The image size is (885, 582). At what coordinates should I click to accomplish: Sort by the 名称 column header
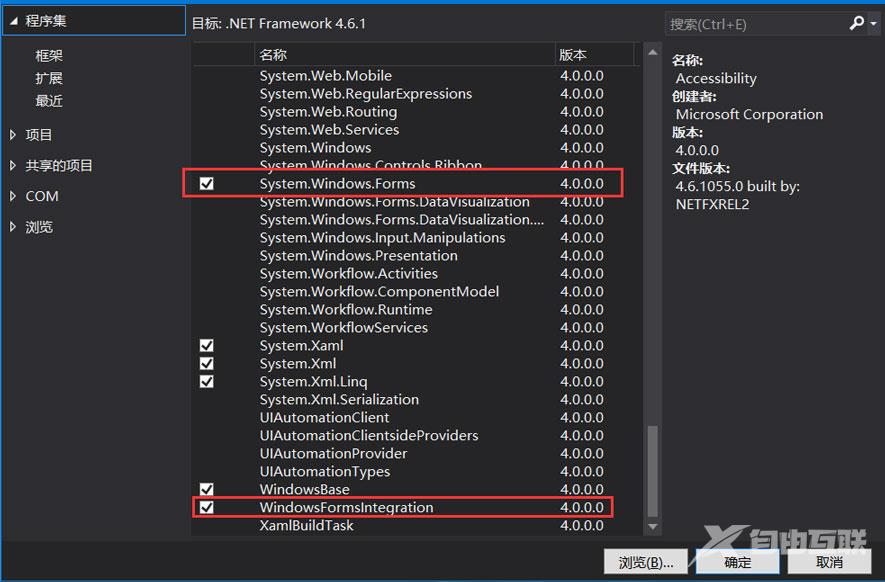click(x=404, y=55)
